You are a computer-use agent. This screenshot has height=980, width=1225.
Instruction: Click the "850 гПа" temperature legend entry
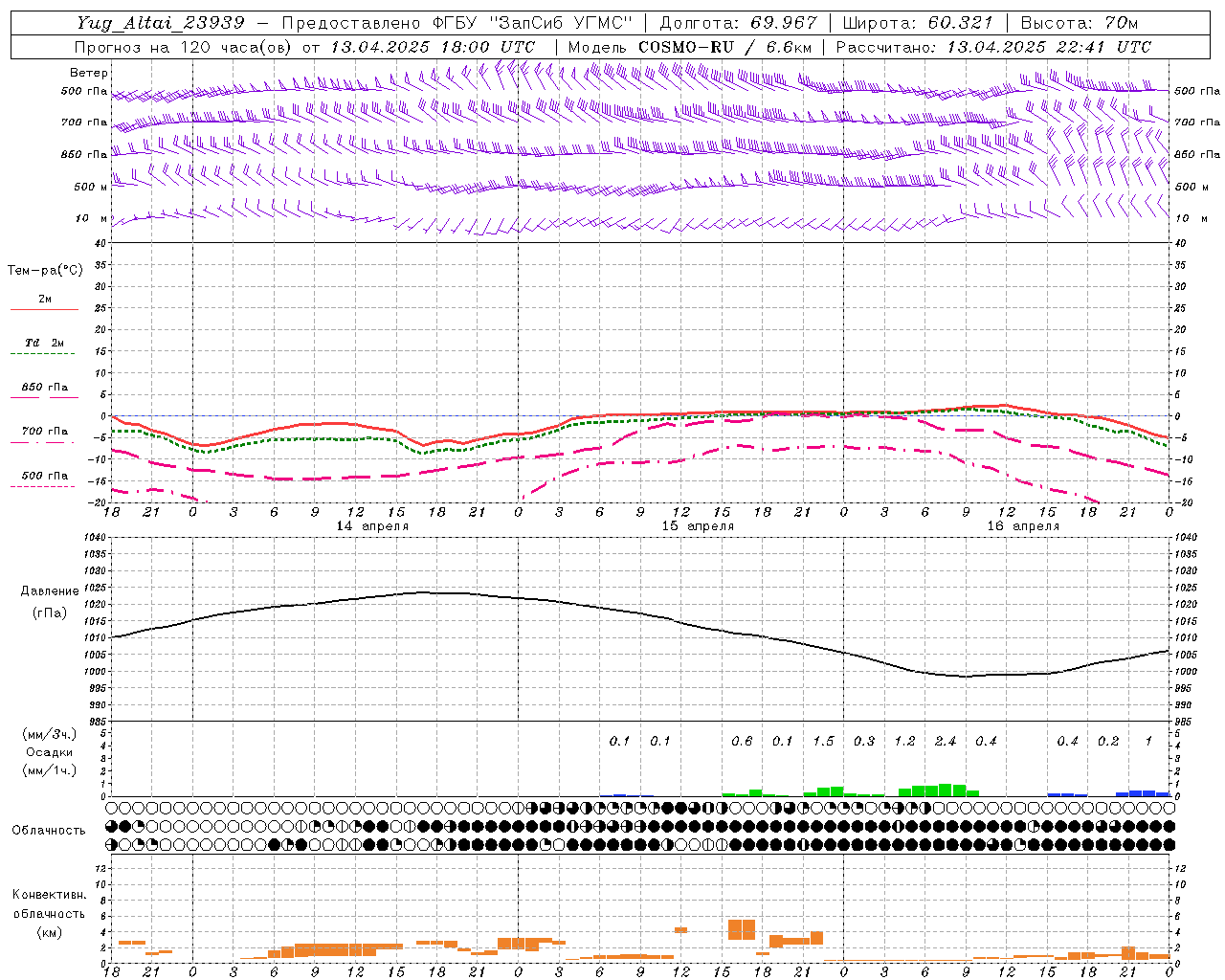coord(45,388)
